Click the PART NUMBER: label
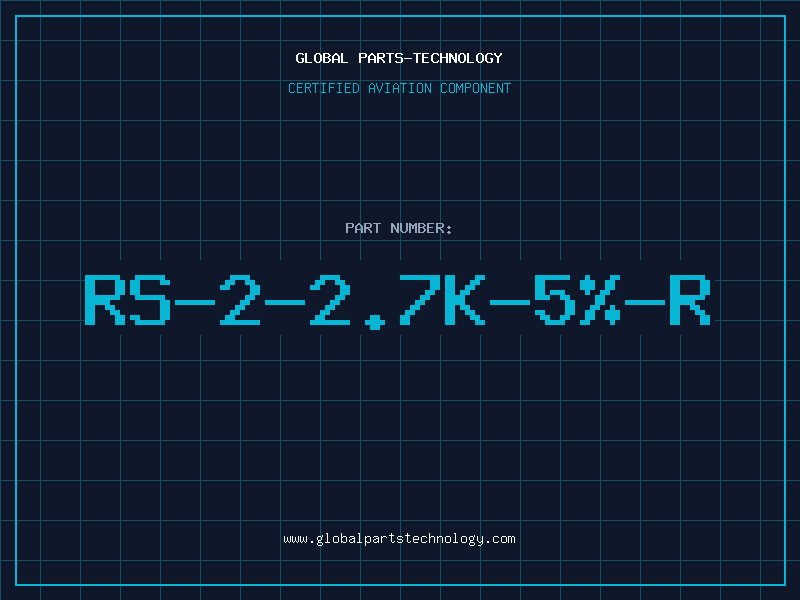The height and width of the screenshot is (600, 800). [x=399, y=228]
